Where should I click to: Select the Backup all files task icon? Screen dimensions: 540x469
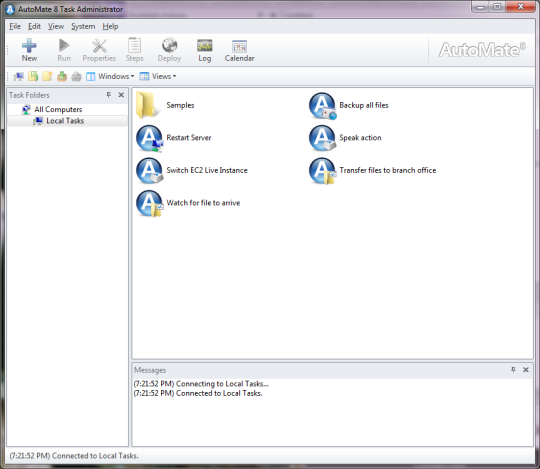coord(323,106)
